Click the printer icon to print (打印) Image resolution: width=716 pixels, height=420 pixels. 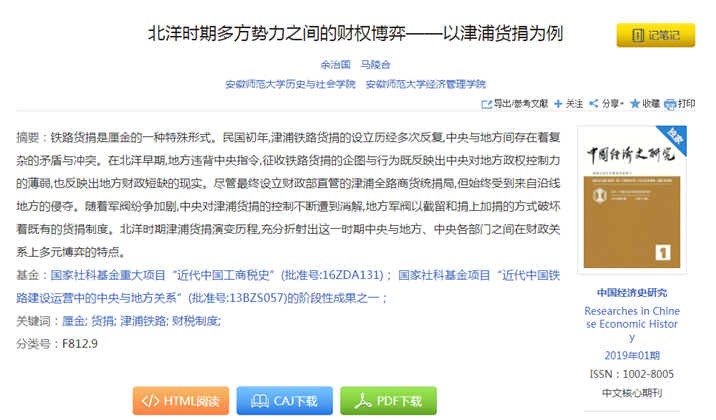(671, 104)
